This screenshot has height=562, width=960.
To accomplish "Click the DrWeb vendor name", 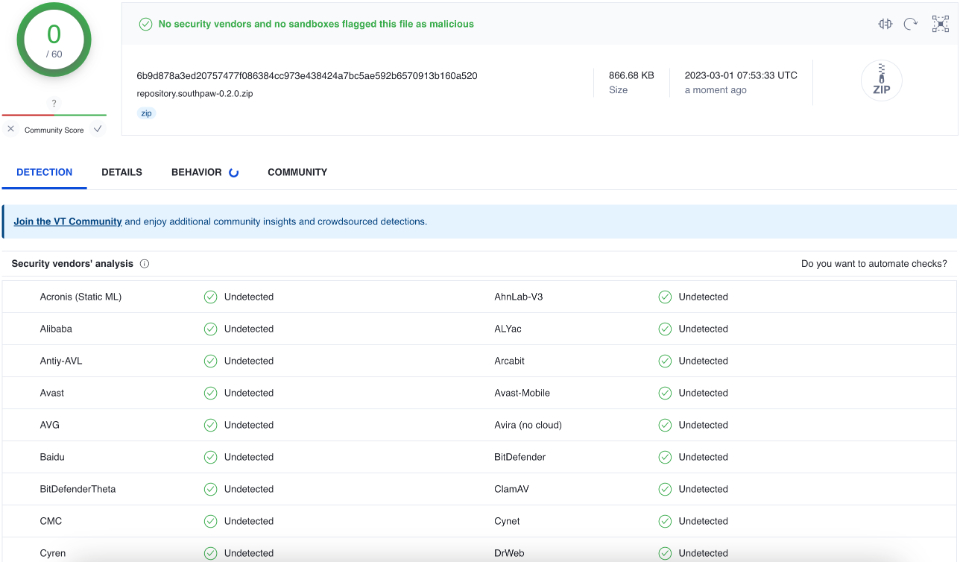I will pos(509,553).
